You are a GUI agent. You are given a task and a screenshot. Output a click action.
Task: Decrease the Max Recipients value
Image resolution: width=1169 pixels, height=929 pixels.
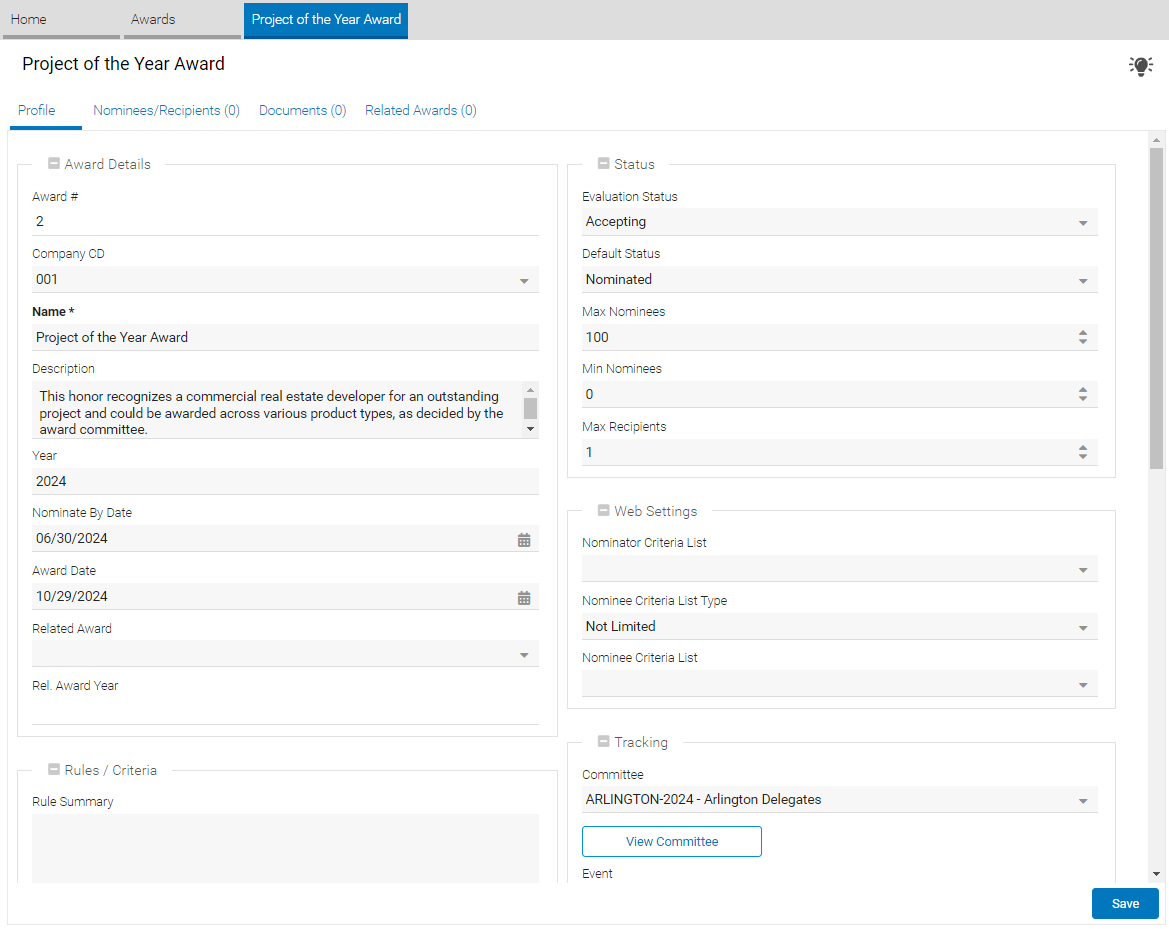tap(1082, 457)
